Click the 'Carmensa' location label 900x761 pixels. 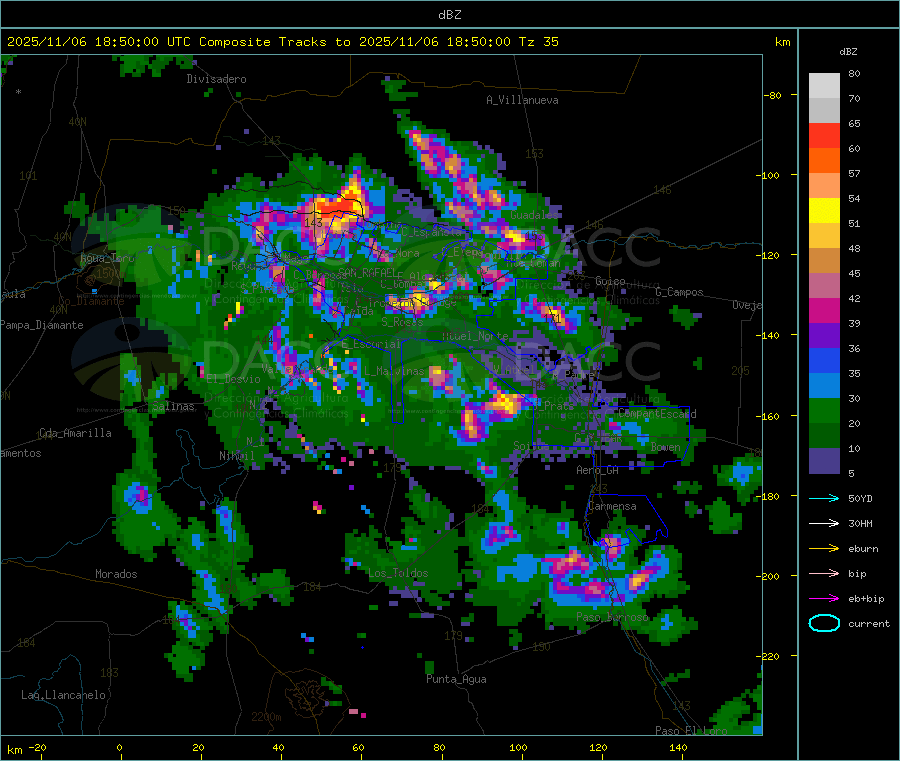coord(612,507)
